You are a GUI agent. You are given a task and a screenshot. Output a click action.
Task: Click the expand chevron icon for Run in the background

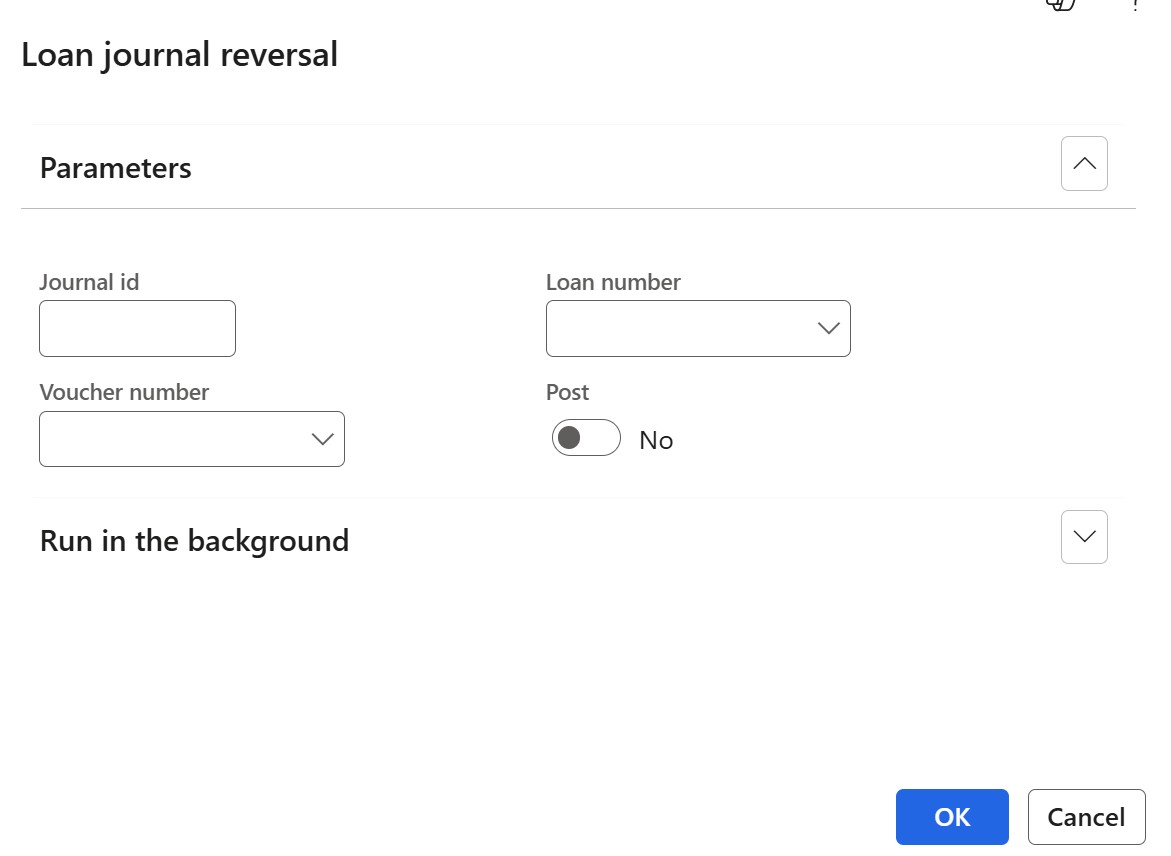(x=1084, y=537)
